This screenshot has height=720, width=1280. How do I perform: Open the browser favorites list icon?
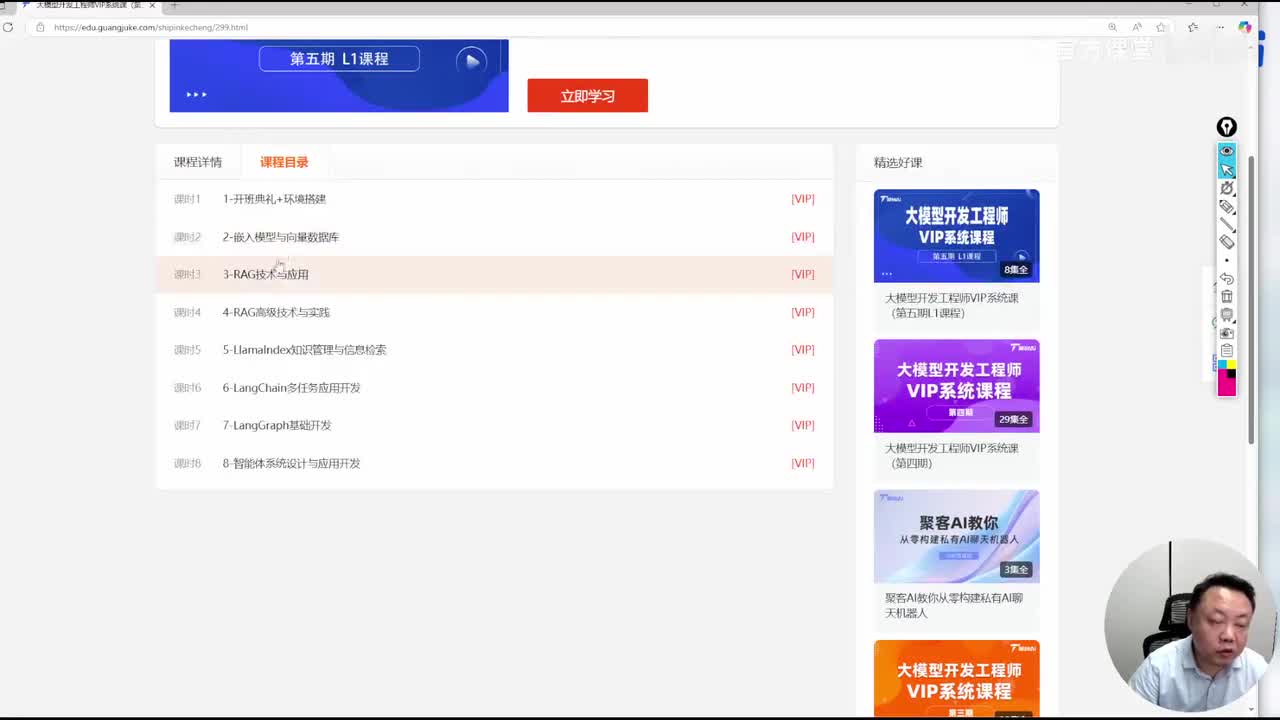tap(1193, 27)
